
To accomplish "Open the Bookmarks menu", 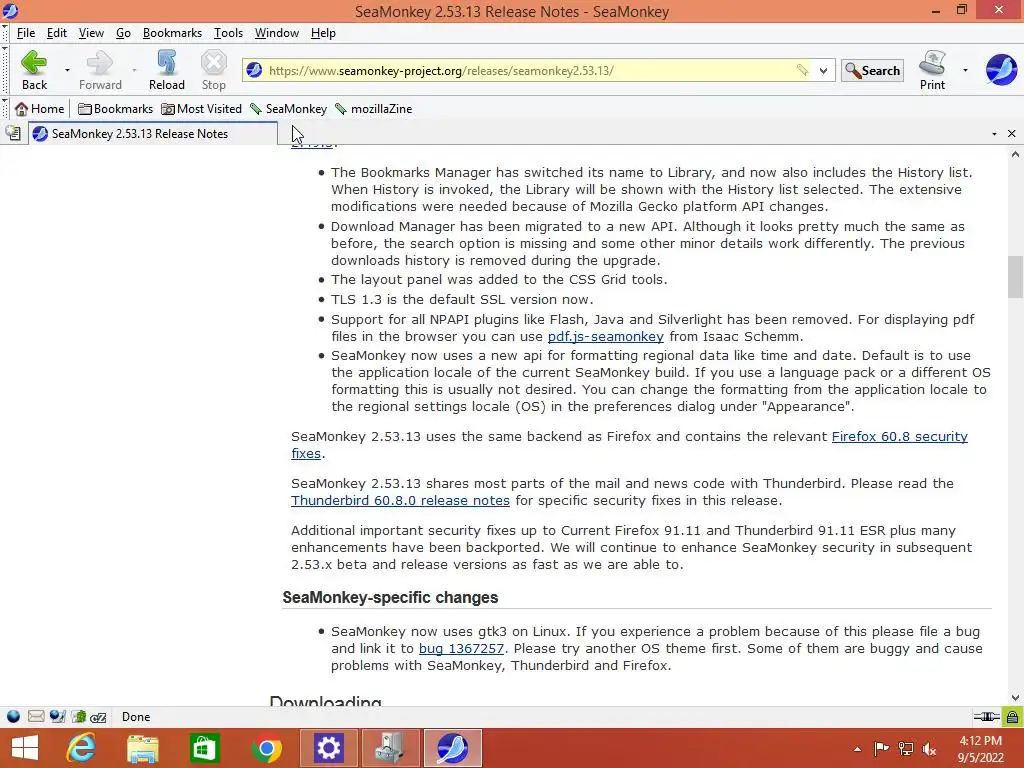I will 172,33.
